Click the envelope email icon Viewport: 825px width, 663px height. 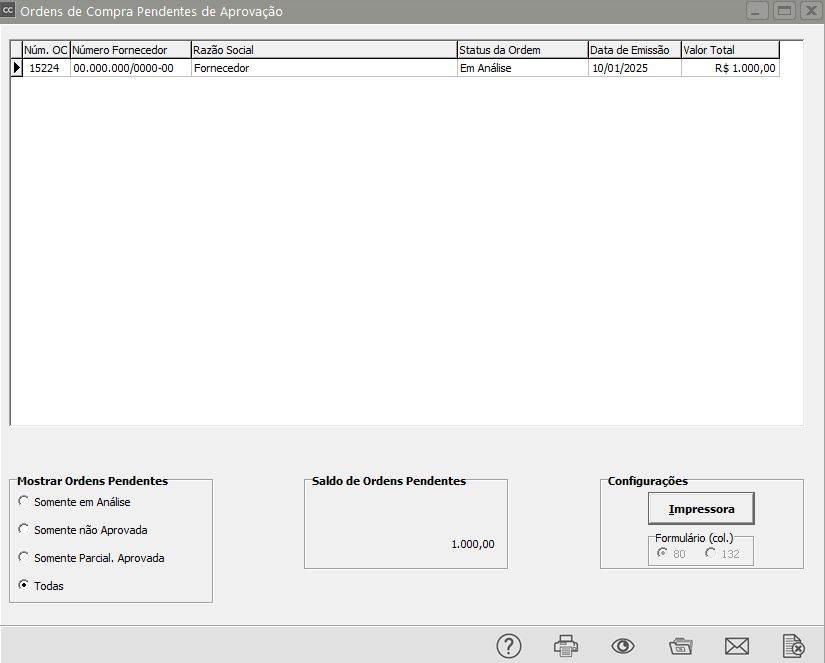(x=737, y=646)
